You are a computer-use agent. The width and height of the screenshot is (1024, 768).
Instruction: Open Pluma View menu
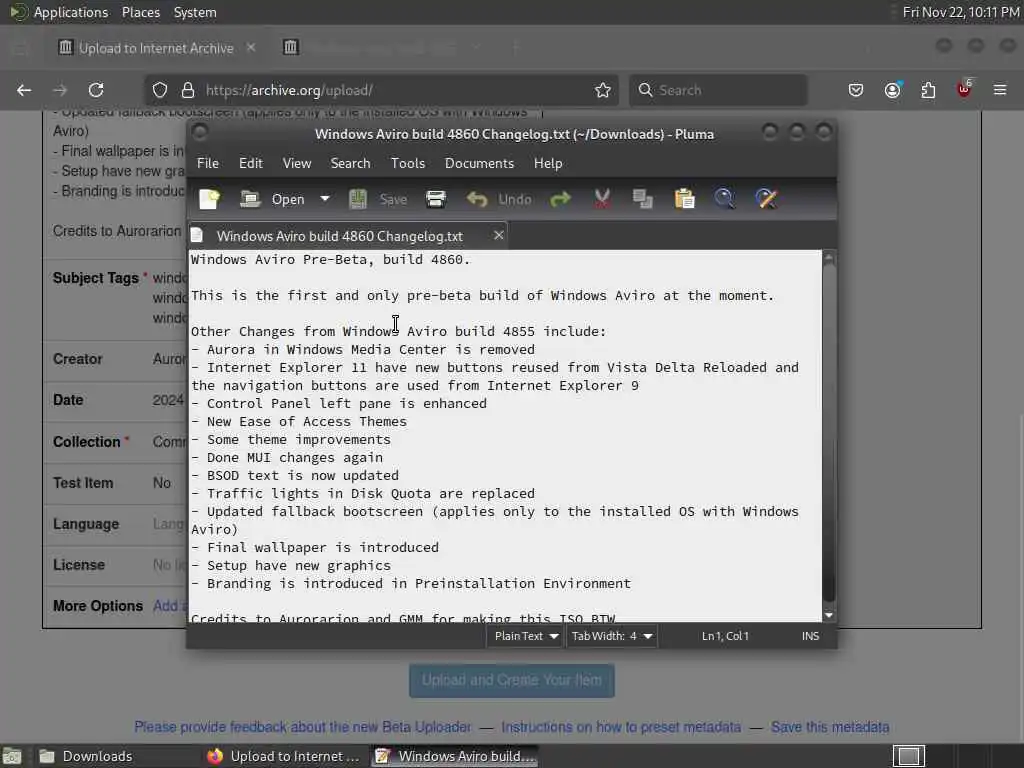tap(296, 163)
